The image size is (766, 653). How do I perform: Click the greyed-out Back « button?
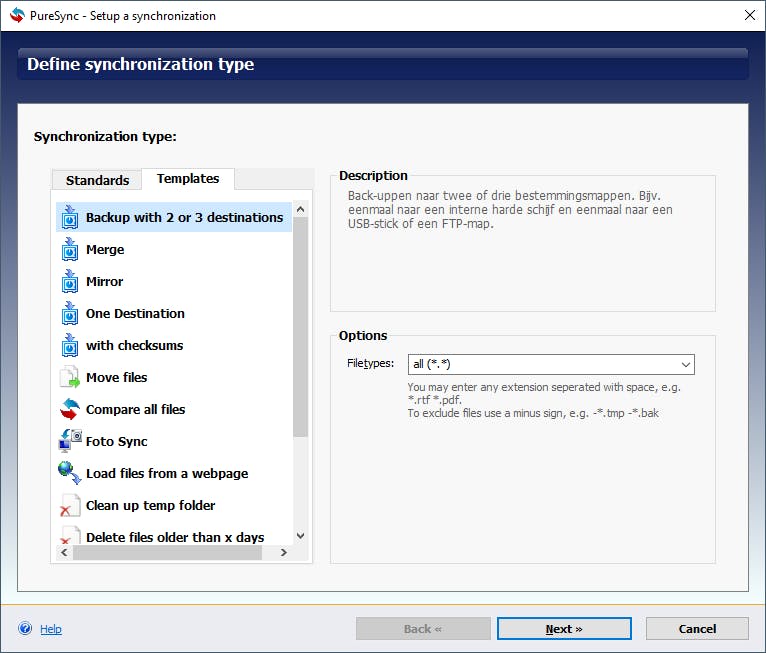423,629
